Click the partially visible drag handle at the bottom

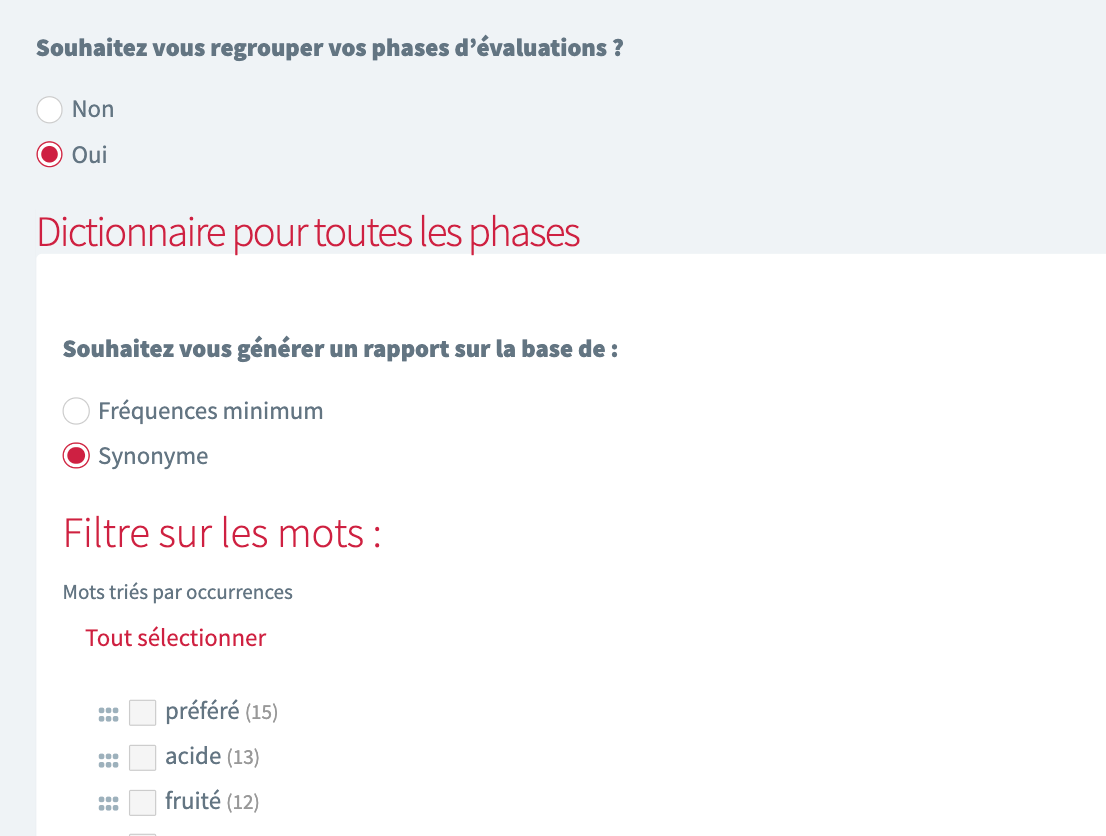[x=108, y=832]
